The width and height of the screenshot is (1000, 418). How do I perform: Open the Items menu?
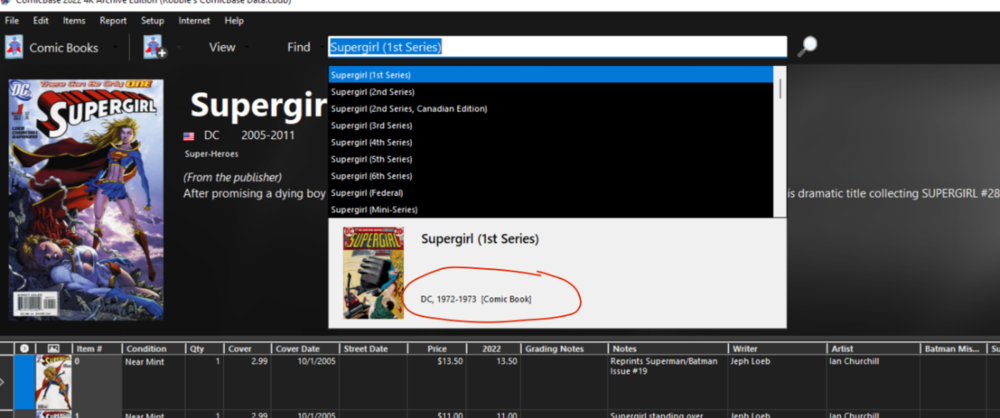[74, 20]
